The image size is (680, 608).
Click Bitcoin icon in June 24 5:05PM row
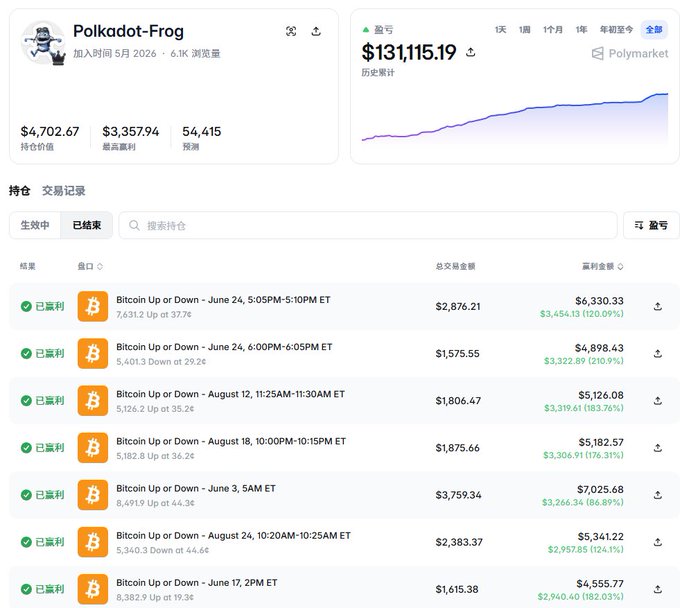[93, 306]
